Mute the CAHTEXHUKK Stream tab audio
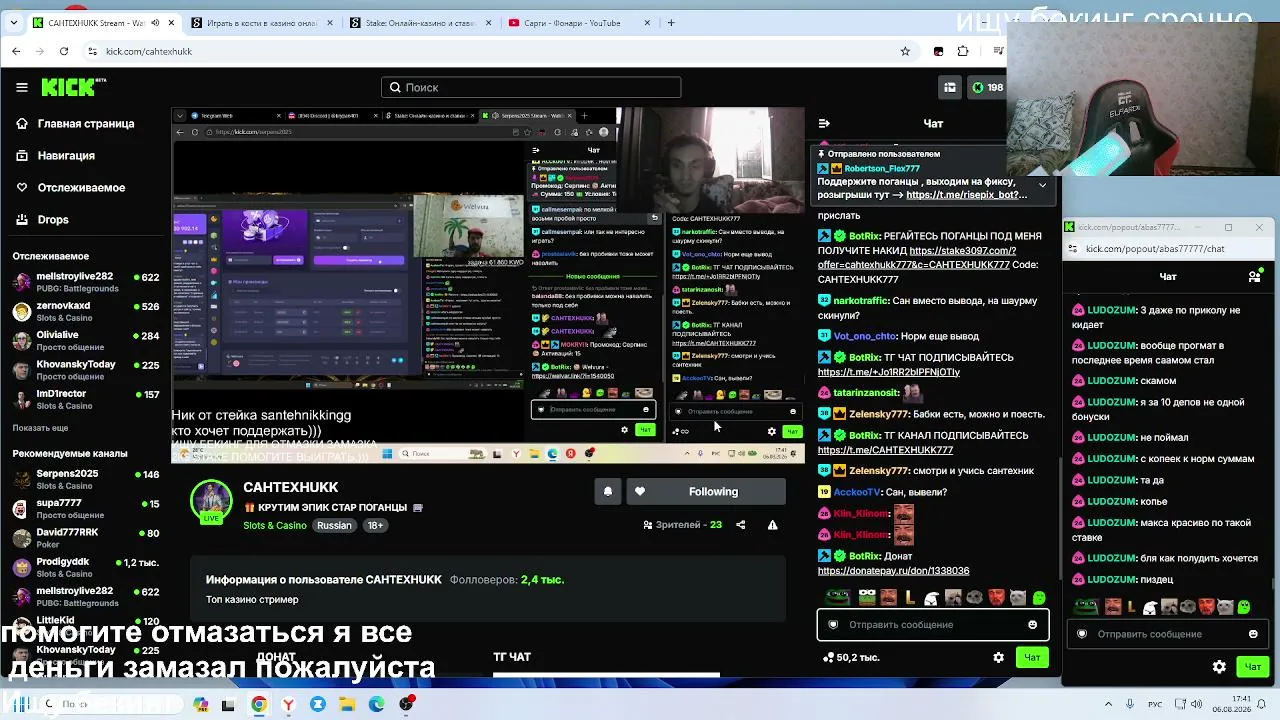Viewport: 1280px width, 720px height. point(153,23)
